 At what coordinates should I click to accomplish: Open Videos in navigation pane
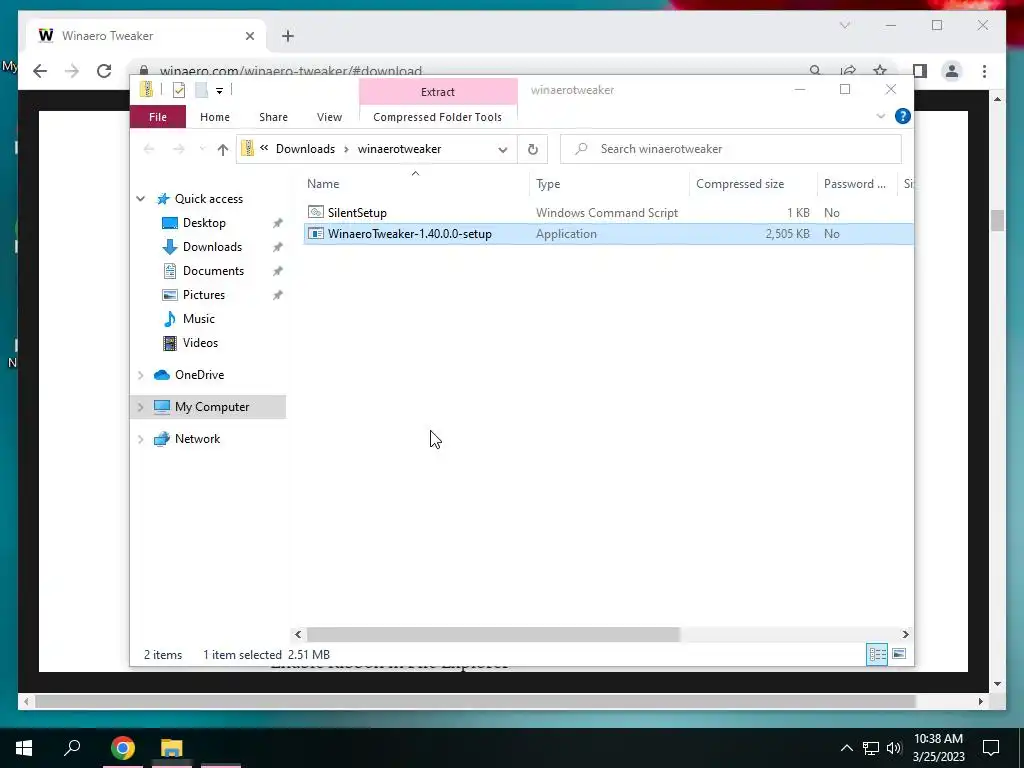coord(200,343)
